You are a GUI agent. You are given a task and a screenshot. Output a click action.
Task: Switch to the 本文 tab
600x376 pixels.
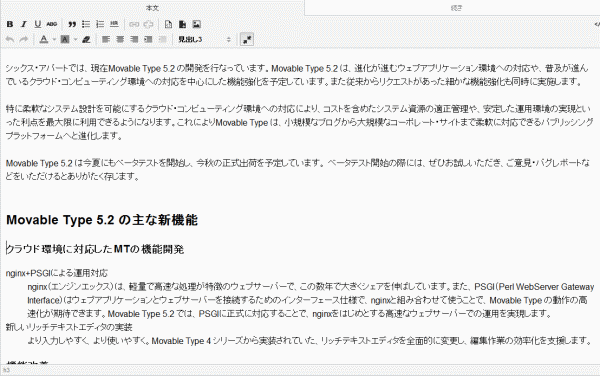coord(152,8)
